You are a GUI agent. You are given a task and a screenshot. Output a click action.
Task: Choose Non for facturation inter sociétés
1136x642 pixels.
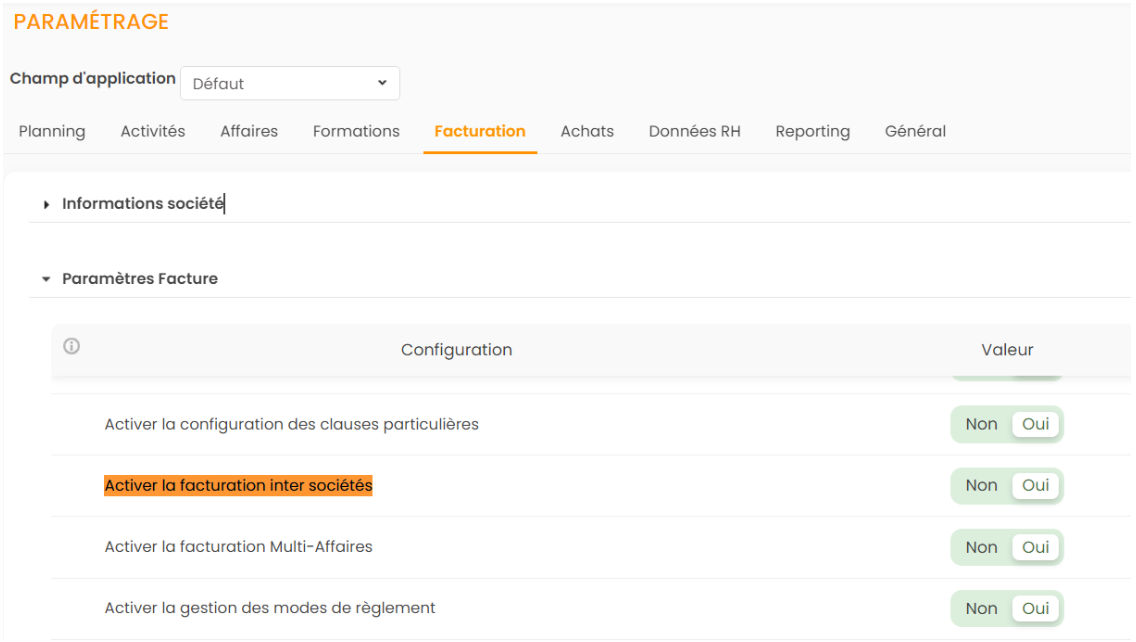click(x=981, y=486)
